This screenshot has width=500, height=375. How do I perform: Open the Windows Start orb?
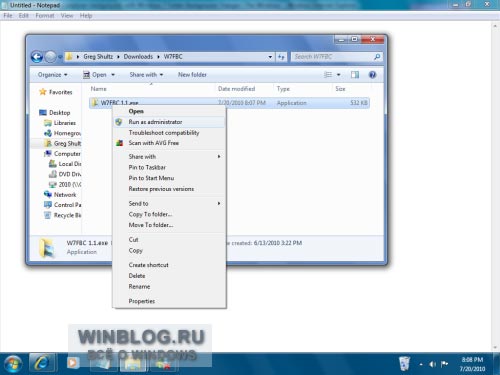click(x=13, y=364)
